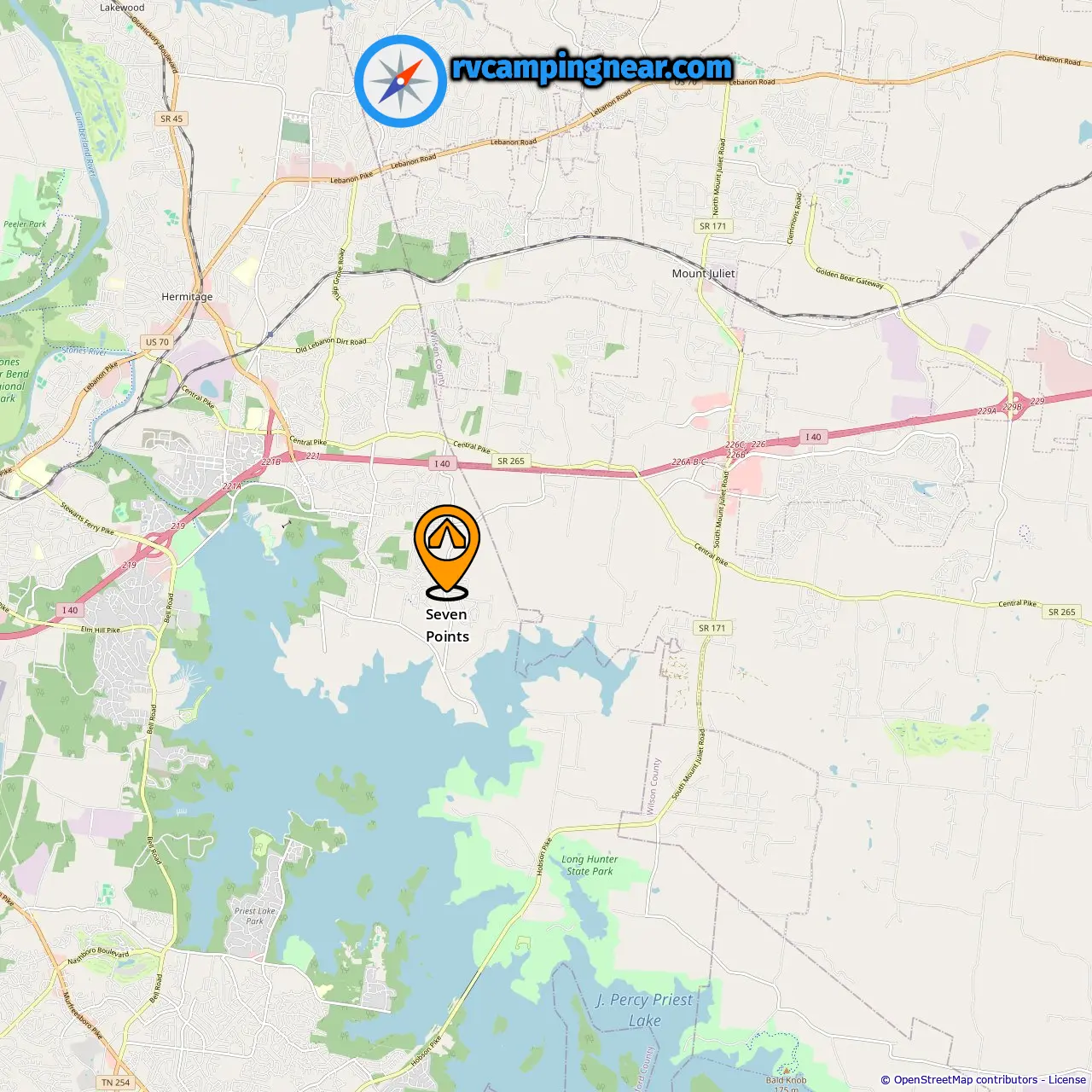Click the Golden Bear Gateway road label
The height and width of the screenshot is (1092, 1092).
pos(850,277)
